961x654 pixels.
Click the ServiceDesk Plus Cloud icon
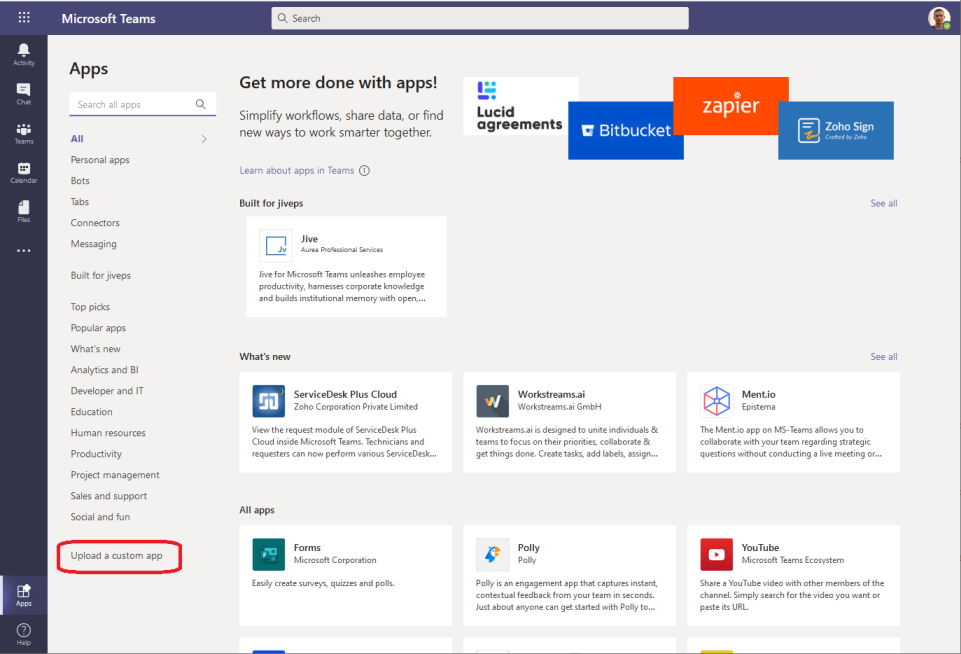[x=268, y=401]
